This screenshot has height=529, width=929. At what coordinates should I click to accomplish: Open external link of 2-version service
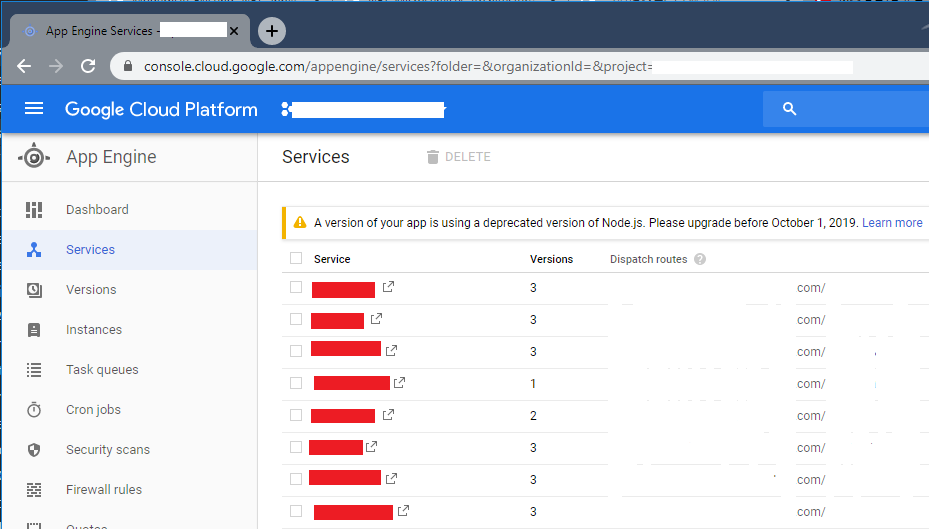click(x=388, y=415)
